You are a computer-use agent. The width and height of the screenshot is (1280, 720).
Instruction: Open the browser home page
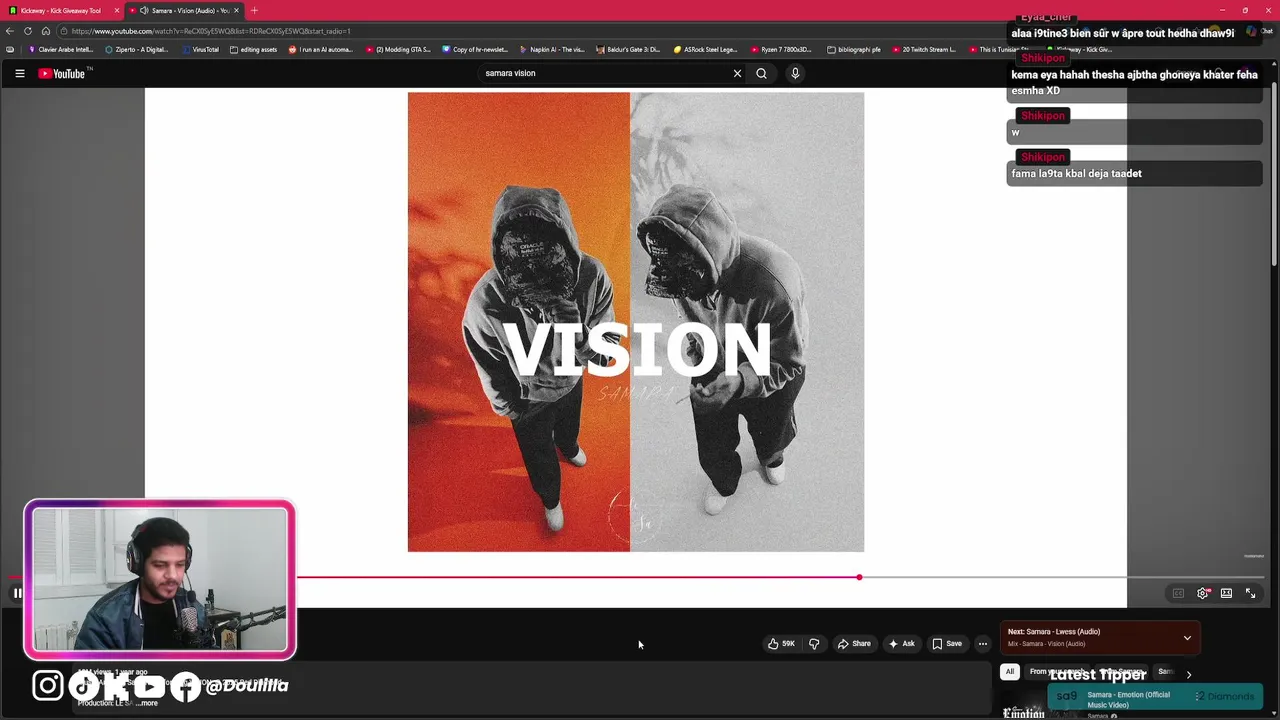point(45,31)
